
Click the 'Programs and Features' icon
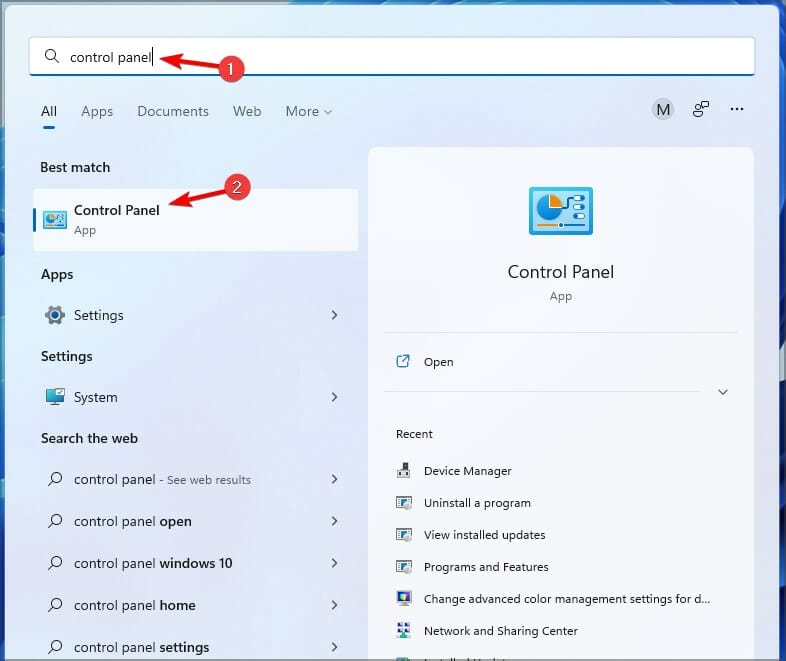tap(404, 567)
